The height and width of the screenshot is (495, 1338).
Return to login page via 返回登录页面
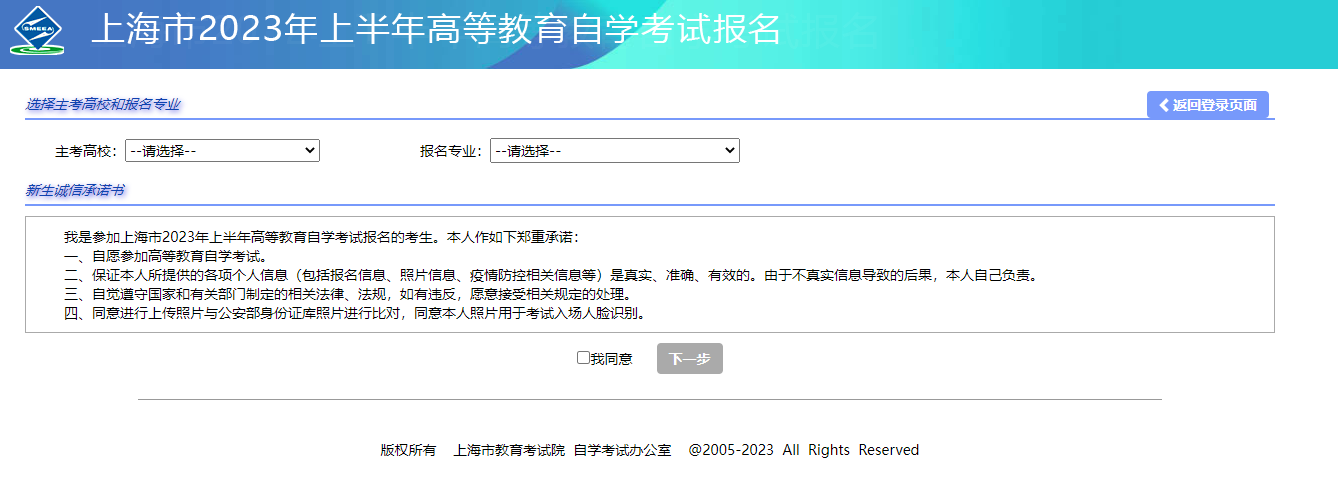click(1208, 105)
